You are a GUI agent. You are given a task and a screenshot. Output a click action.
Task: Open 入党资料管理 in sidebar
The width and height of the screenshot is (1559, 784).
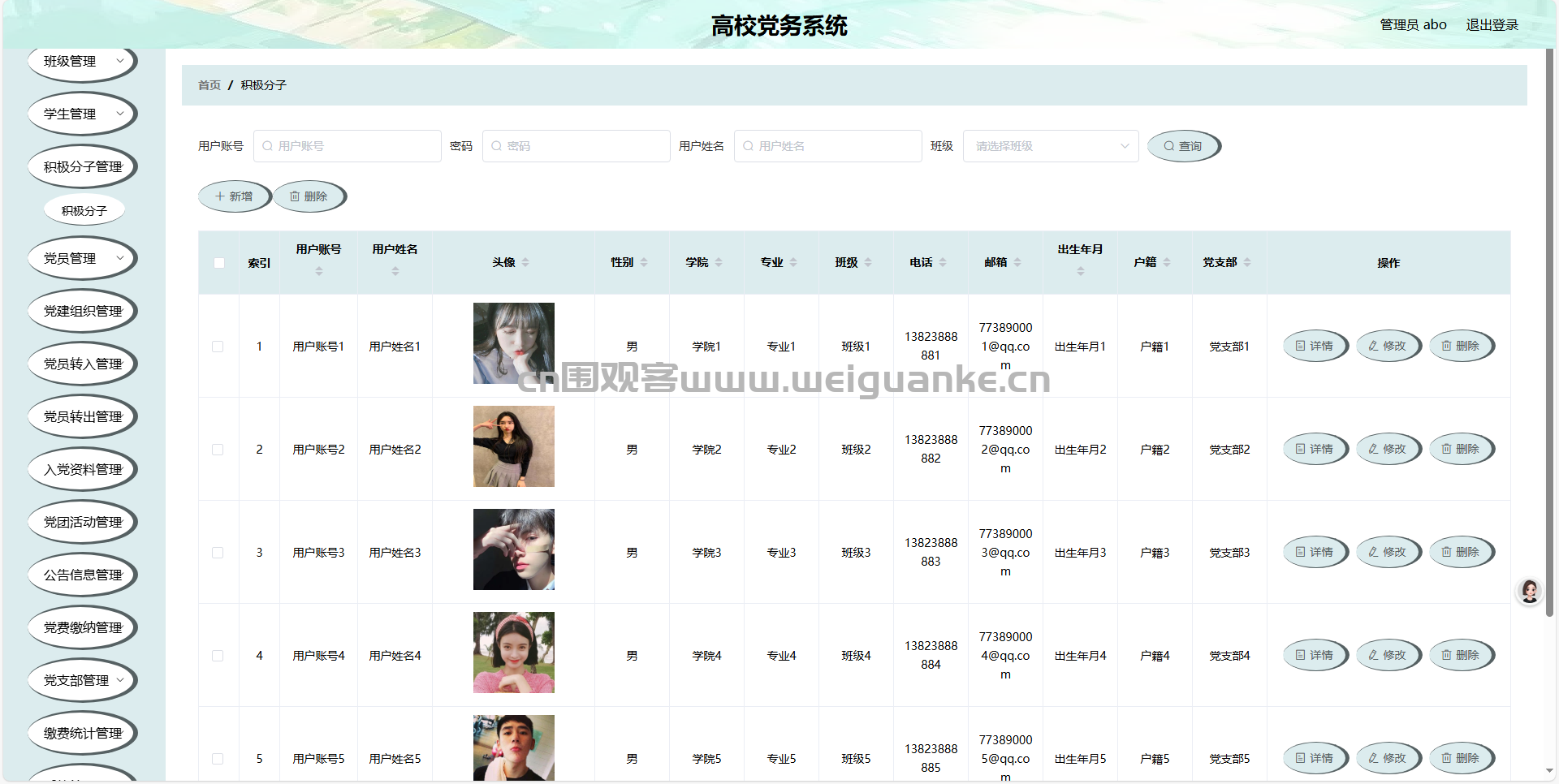(x=83, y=469)
